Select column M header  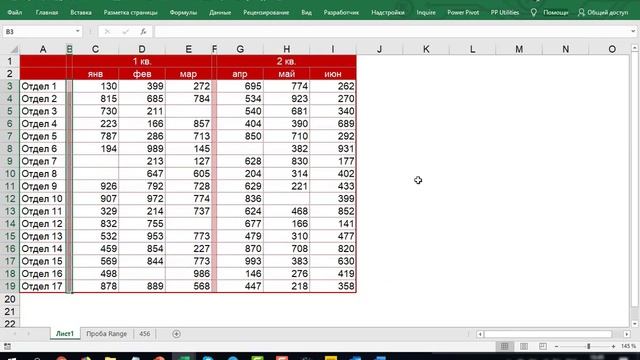[x=519, y=49]
